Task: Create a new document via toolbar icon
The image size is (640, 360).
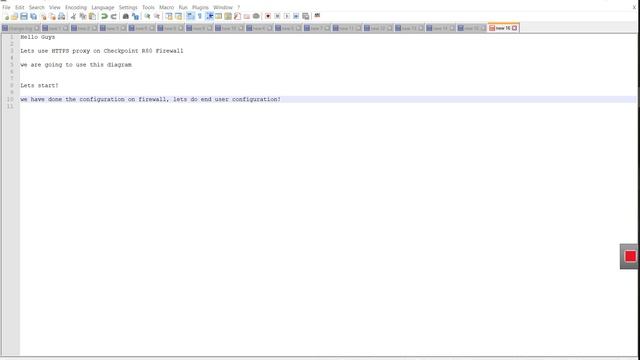Action: click(x=6, y=16)
